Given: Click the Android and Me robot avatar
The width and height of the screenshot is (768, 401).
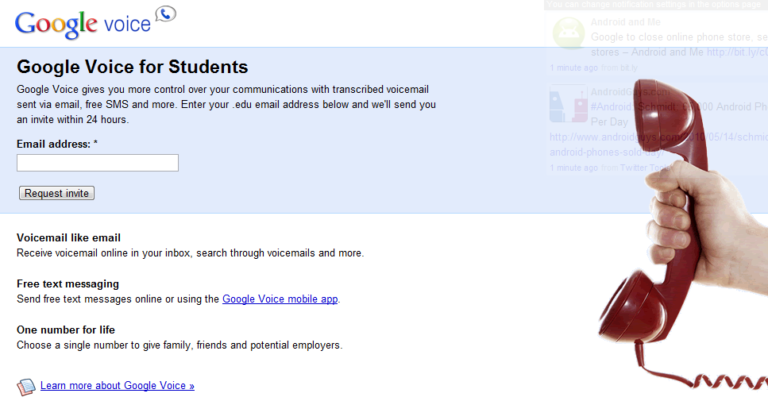Looking at the screenshot, I should pos(567,33).
